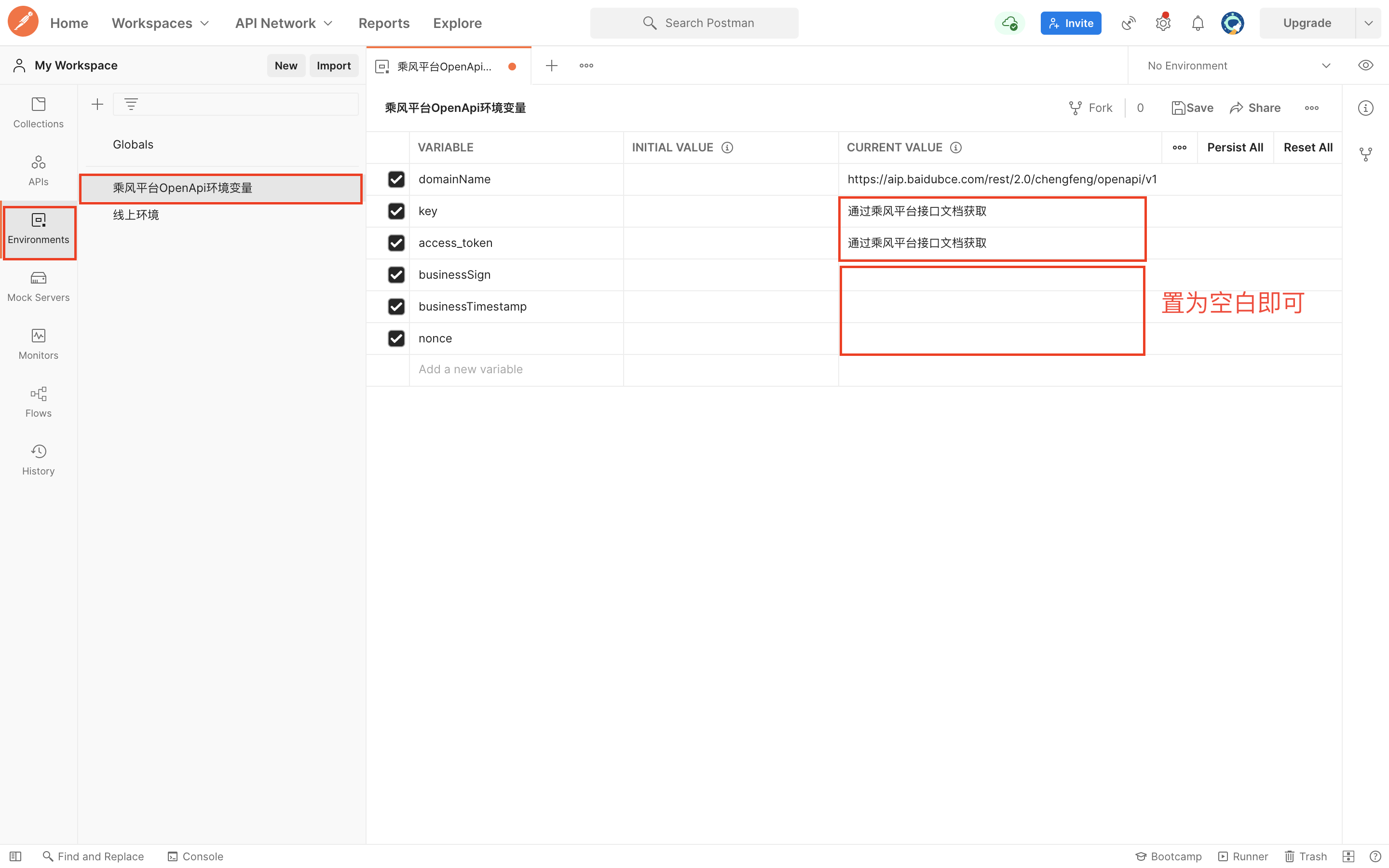Open environment details info icon
Image resolution: width=1389 pixels, height=868 pixels.
tap(1365, 108)
